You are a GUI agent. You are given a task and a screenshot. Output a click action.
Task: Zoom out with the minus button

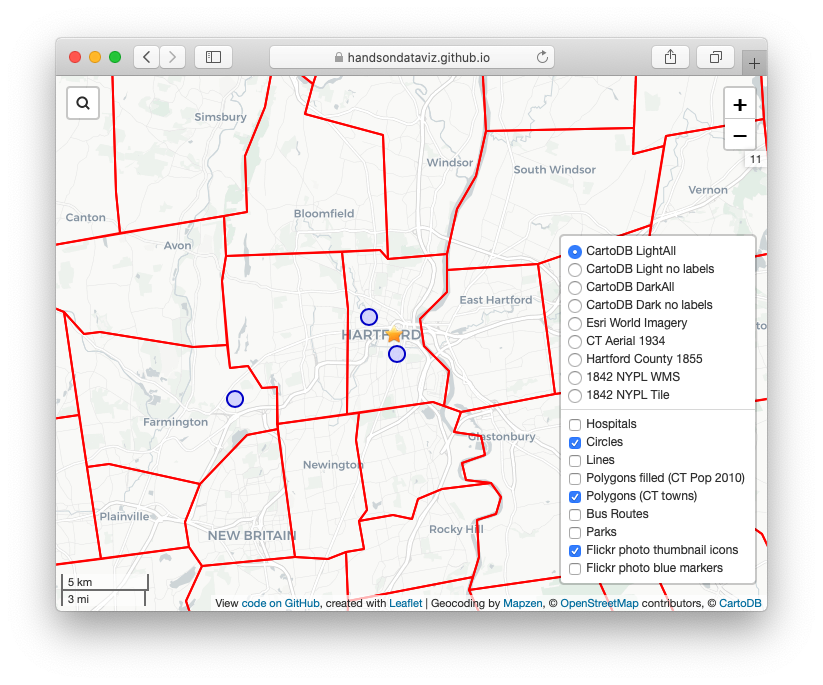pos(740,135)
